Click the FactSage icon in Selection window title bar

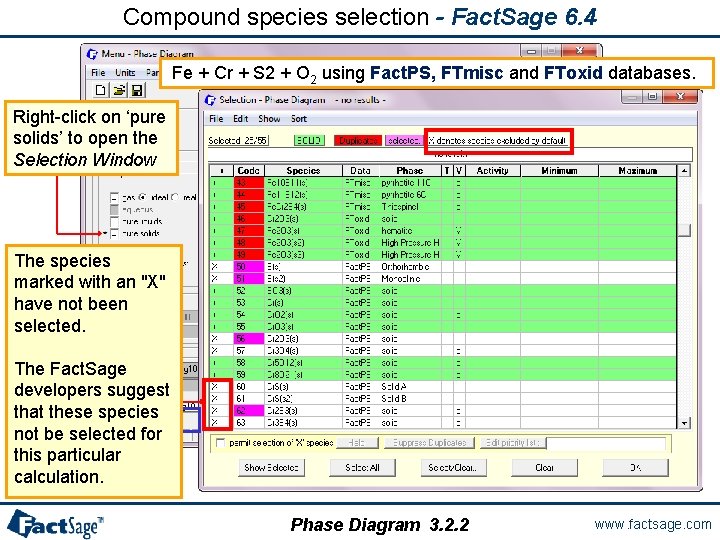point(210,100)
